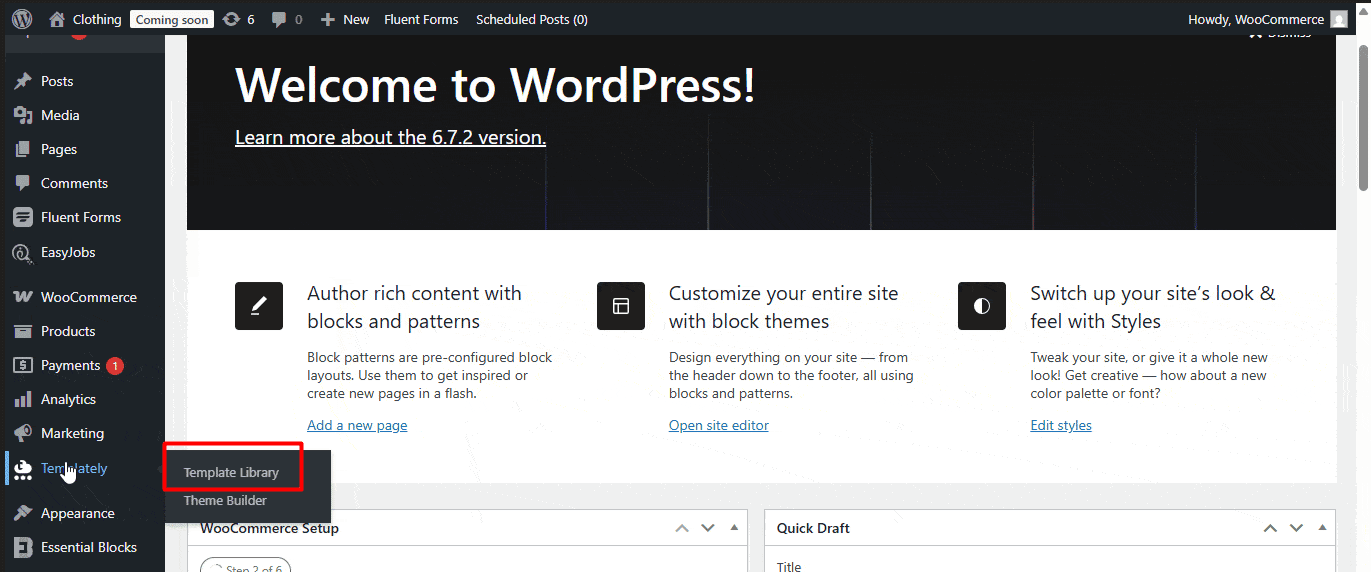This screenshot has width=1371, height=572.
Task: Open the WooCommerce sidebar menu label
Action: pos(89,297)
